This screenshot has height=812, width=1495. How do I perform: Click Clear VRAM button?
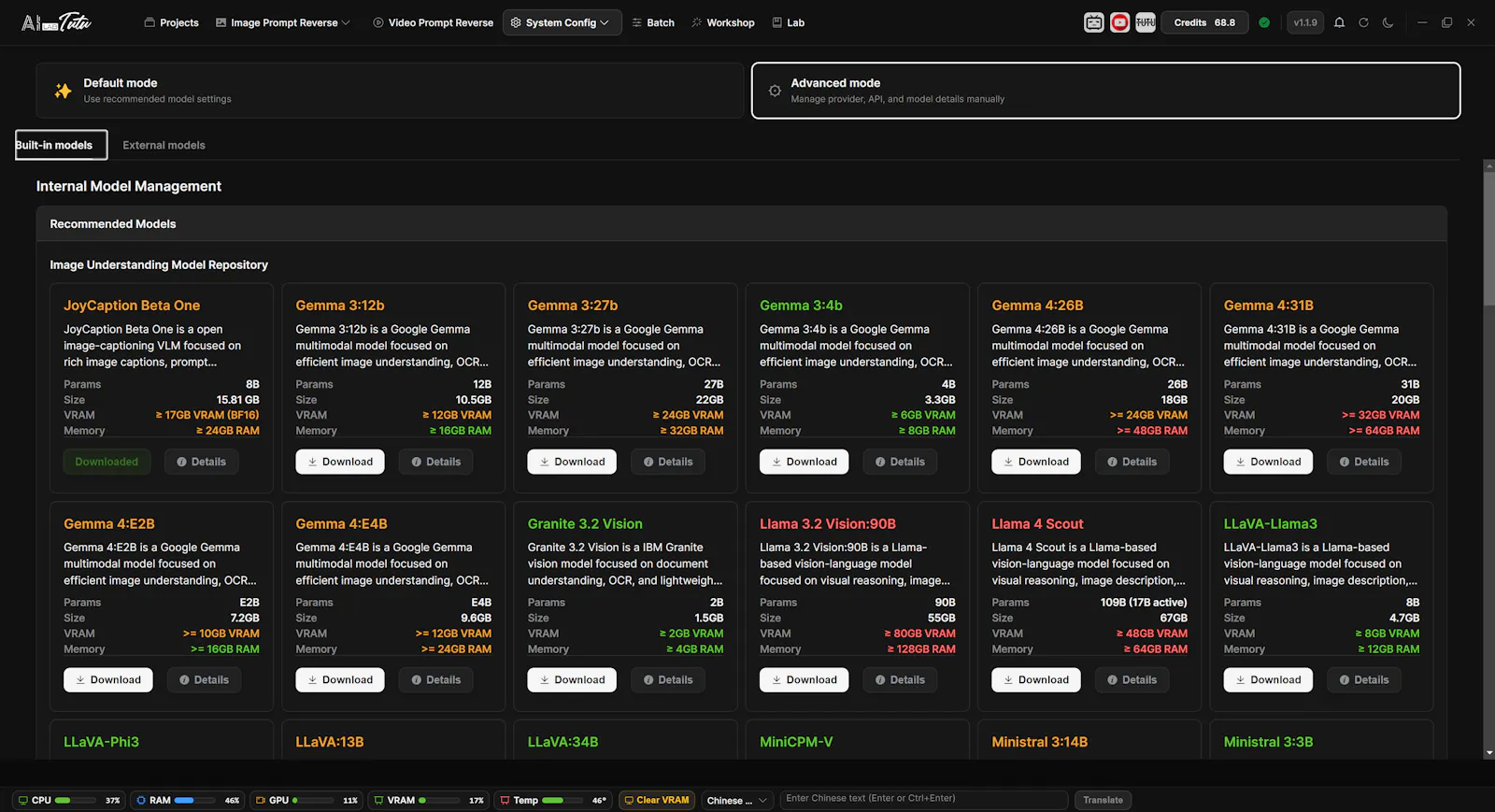657,801
